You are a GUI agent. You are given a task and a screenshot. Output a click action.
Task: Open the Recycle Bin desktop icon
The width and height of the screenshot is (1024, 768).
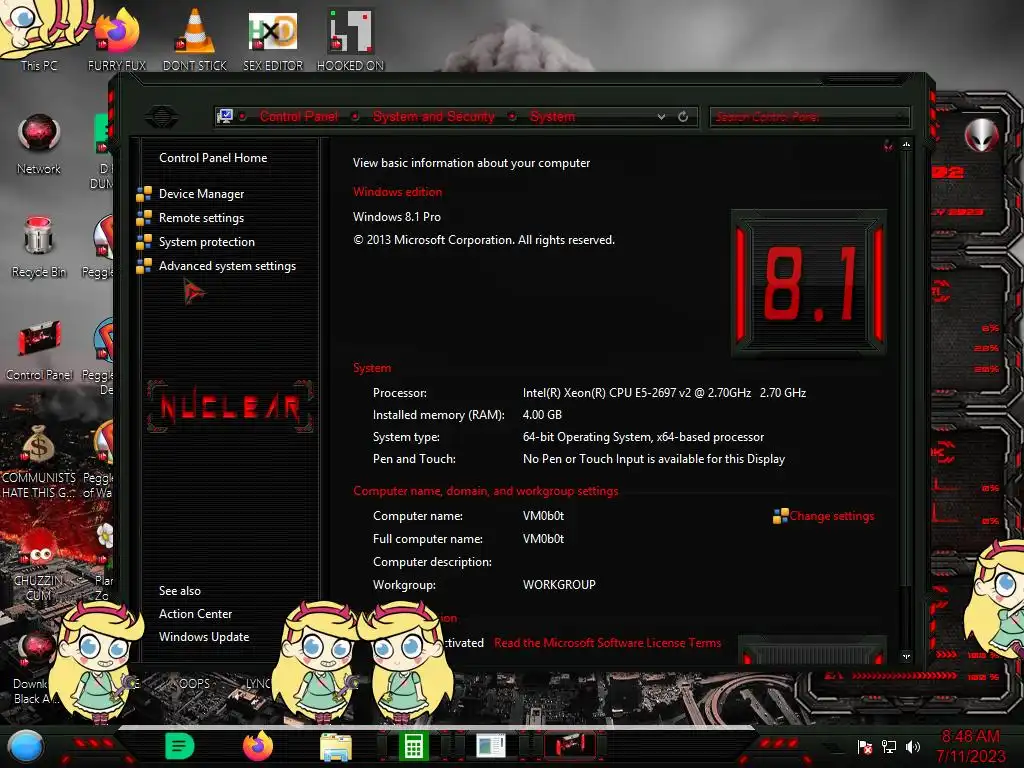click(x=39, y=247)
